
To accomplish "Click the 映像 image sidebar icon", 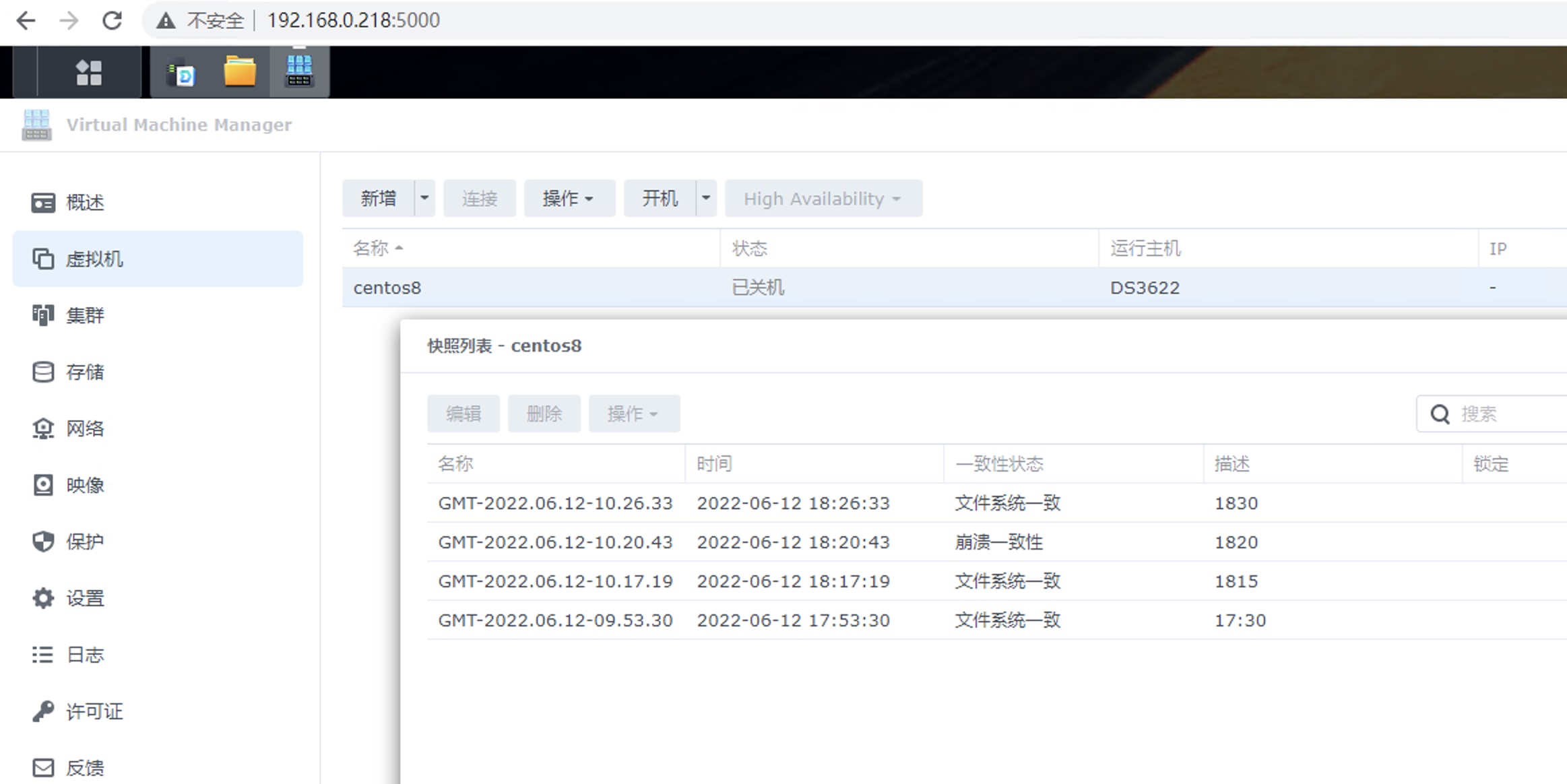I will (x=43, y=485).
